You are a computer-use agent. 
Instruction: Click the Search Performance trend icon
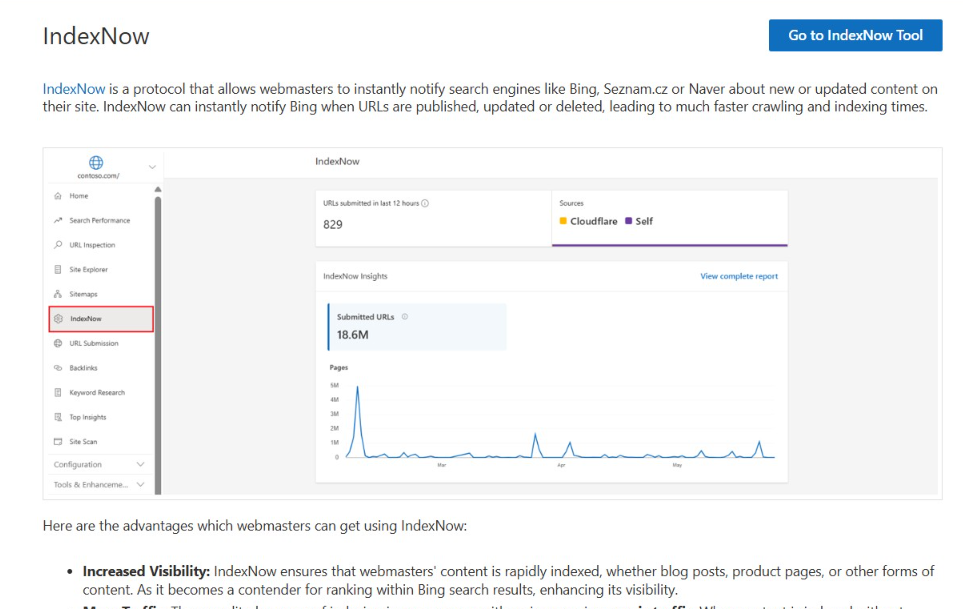(58, 220)
